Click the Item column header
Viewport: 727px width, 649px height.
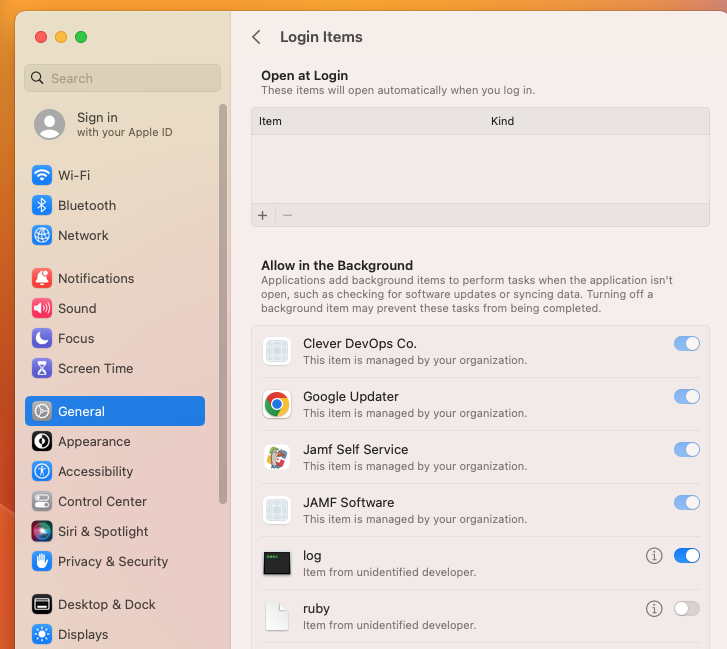pos(270,121)
